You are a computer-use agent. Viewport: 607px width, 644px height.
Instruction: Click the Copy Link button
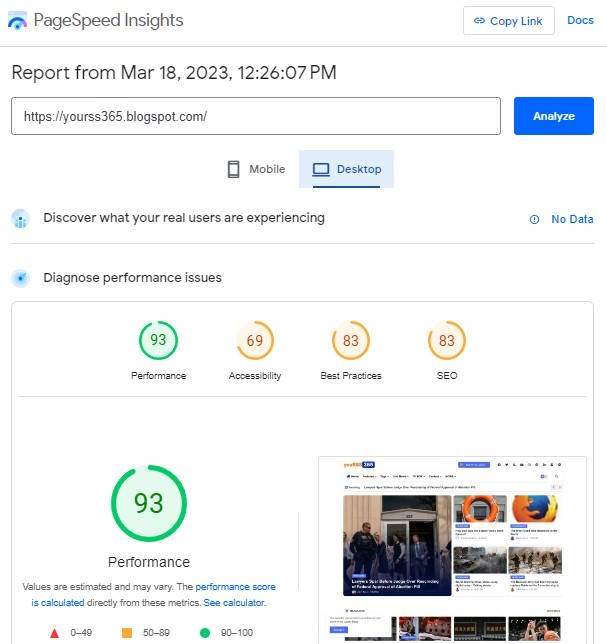(508, 21)
